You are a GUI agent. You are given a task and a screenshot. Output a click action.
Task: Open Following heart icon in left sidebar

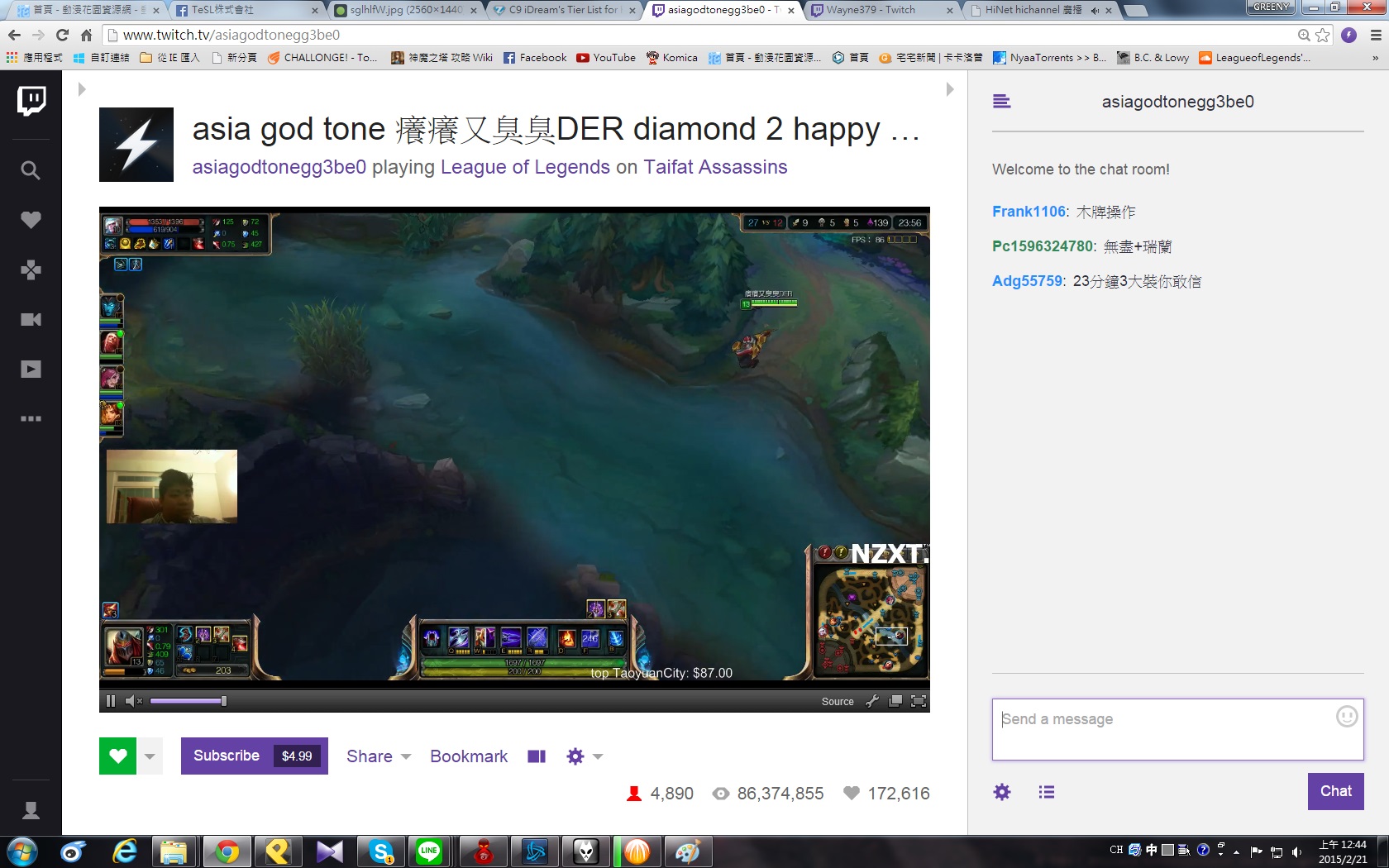point(31,220)
